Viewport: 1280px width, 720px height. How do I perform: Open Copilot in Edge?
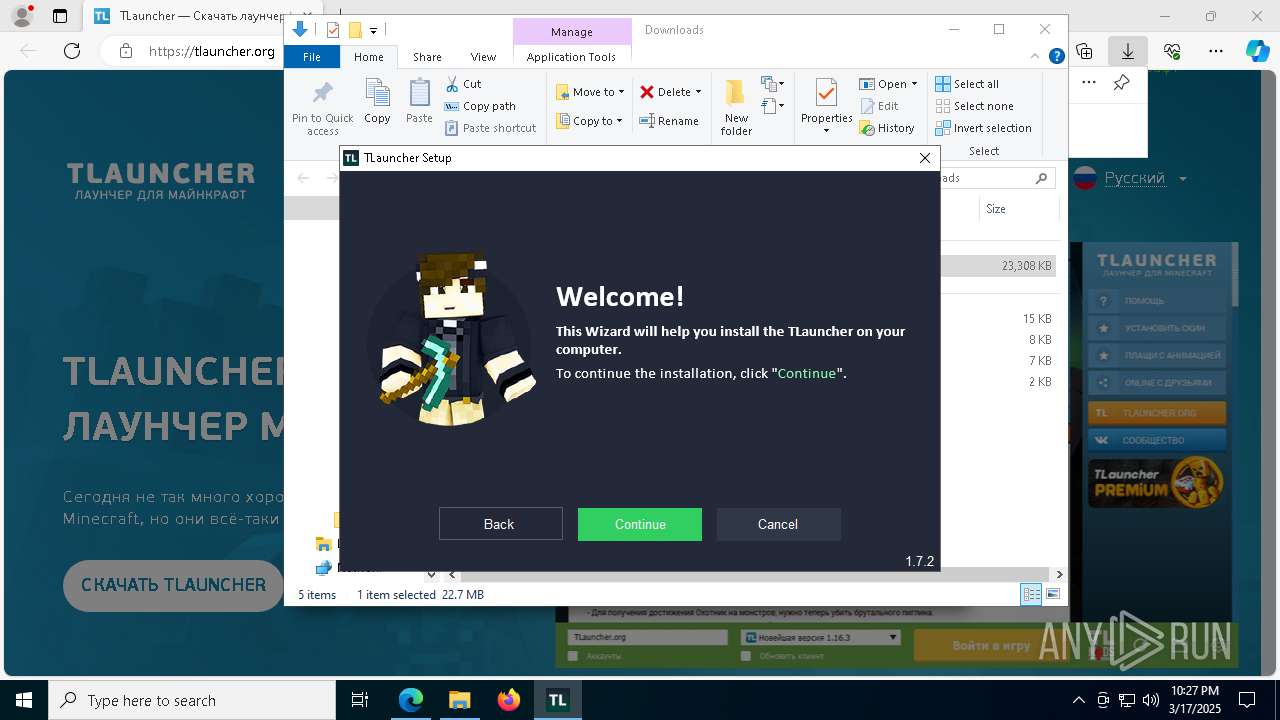coord(1257,51)
